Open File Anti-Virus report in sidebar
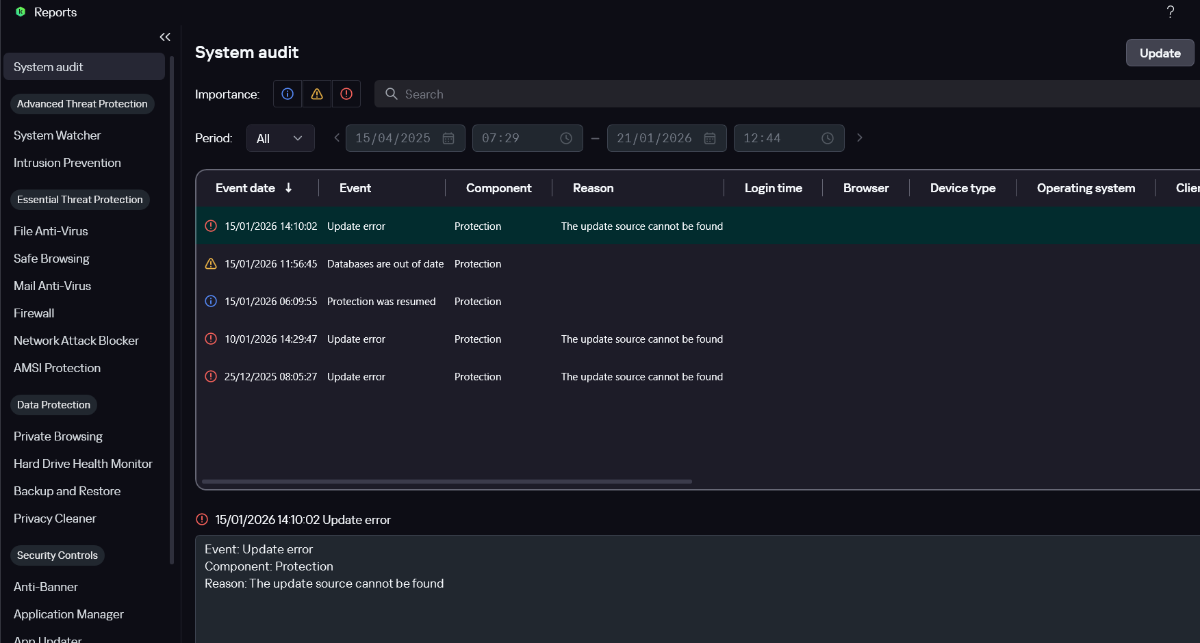Image resolution: width=1200 pixels, height=643 pixels. point(51,231)
